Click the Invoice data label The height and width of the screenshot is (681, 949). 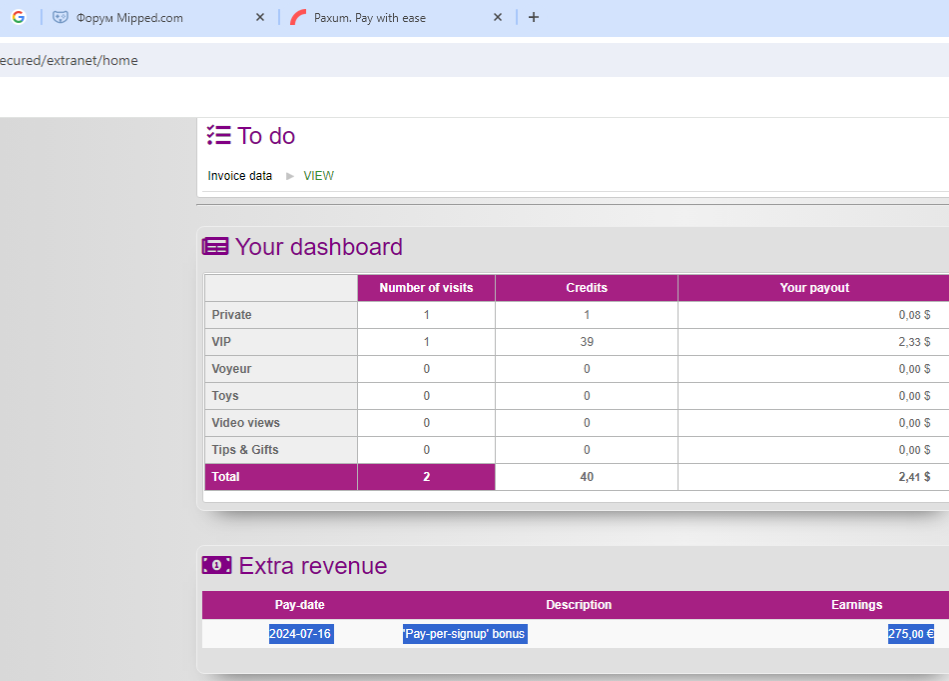pyautogui.click(x=240, y=176)
